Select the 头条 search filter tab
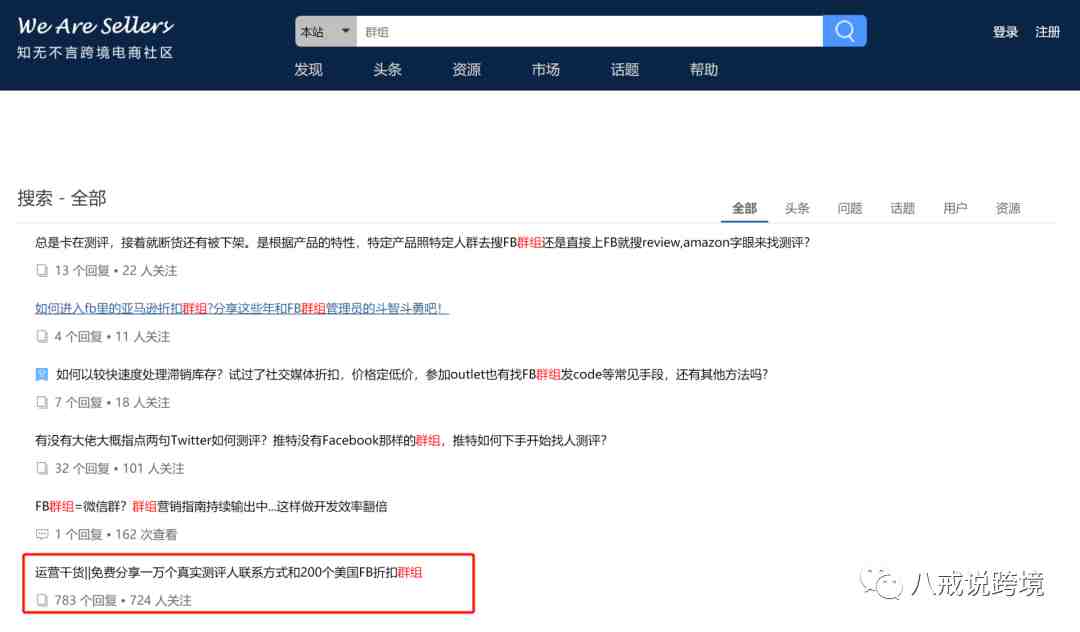The width and height of the screenshot is (1080, 632). (x=797, y=208)
